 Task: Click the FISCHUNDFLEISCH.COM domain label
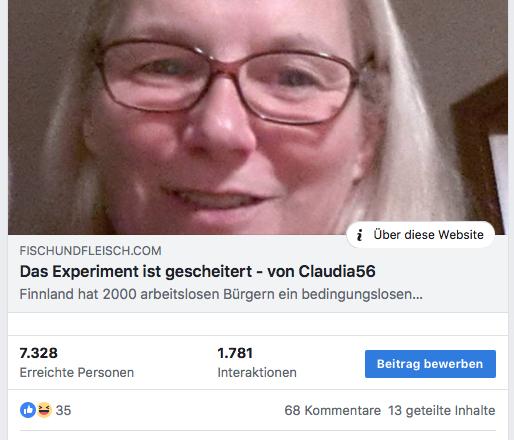point(90,251)
